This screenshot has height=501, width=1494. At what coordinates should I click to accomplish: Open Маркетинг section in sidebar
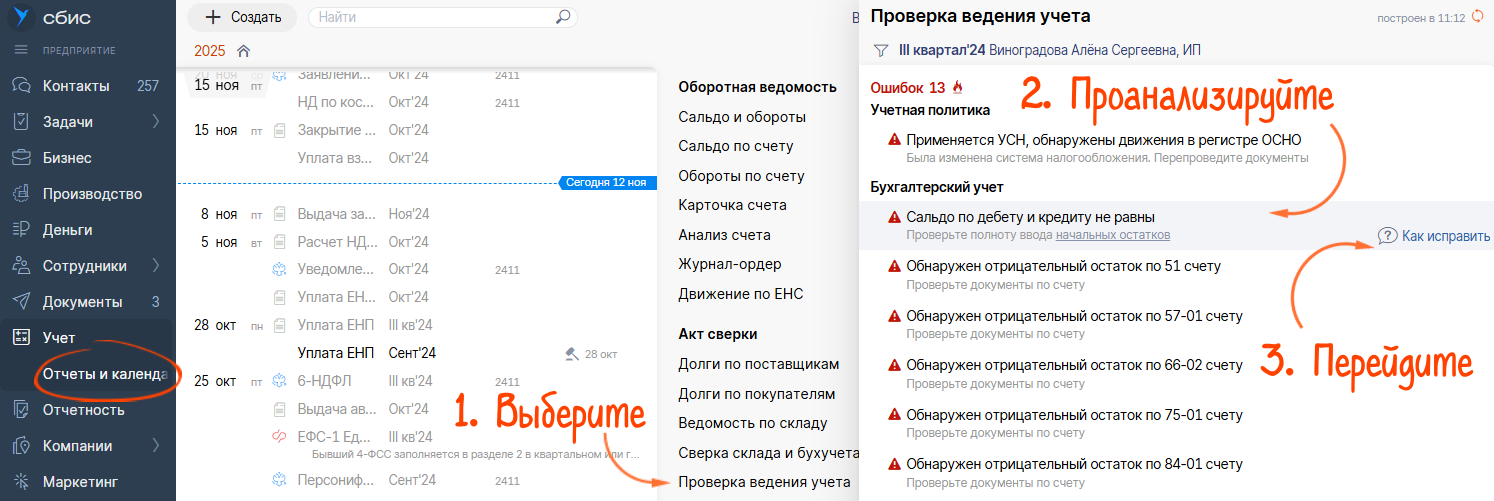[80, 482]
